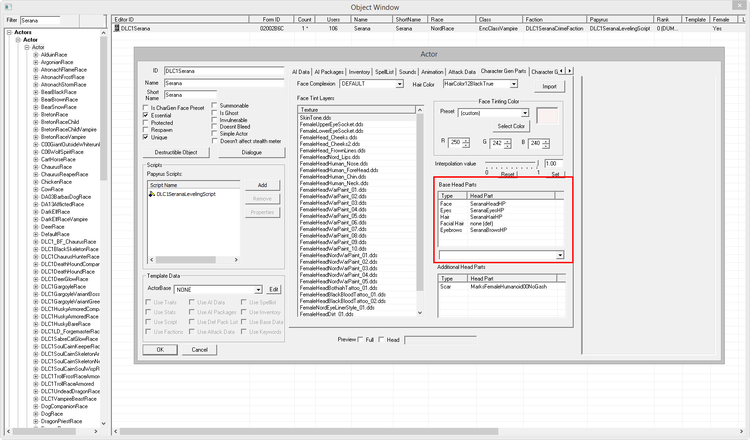Click the Reset interpolation button

(507, 174)
